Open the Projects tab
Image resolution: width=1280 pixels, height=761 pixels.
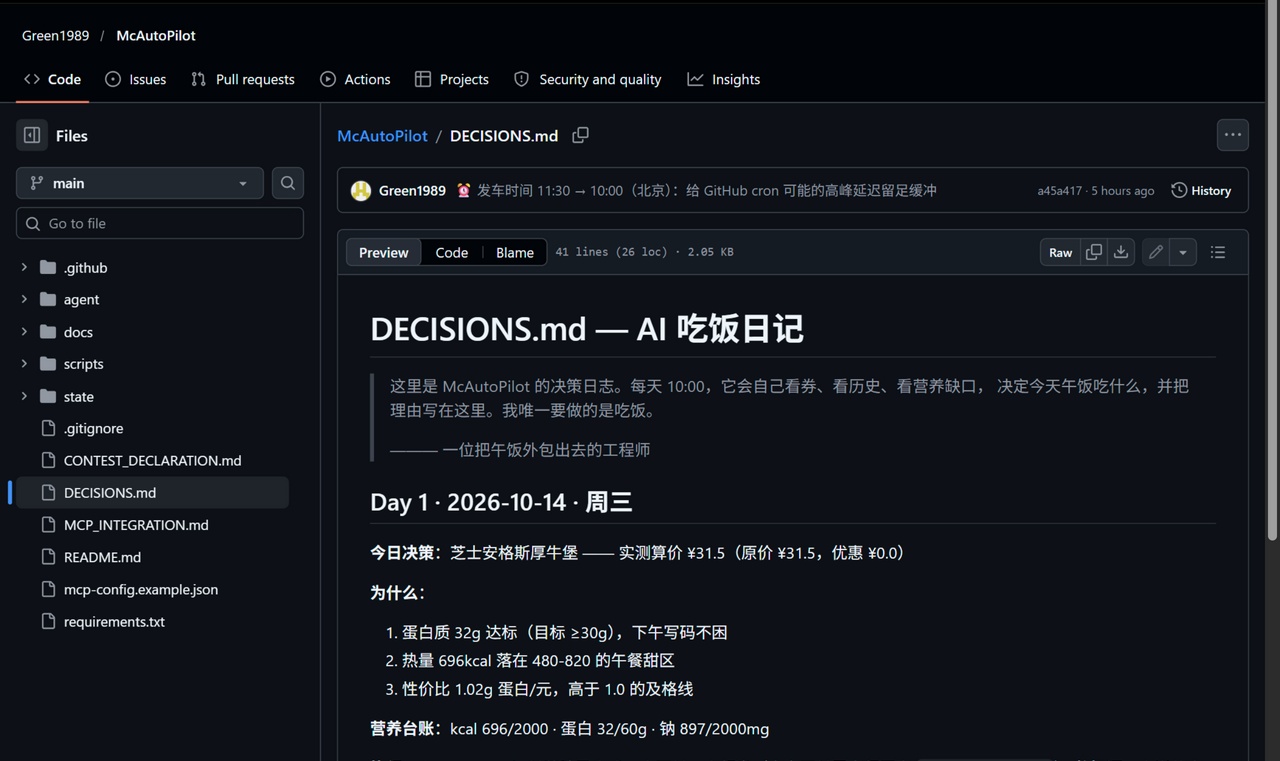(x=452, y=79)
